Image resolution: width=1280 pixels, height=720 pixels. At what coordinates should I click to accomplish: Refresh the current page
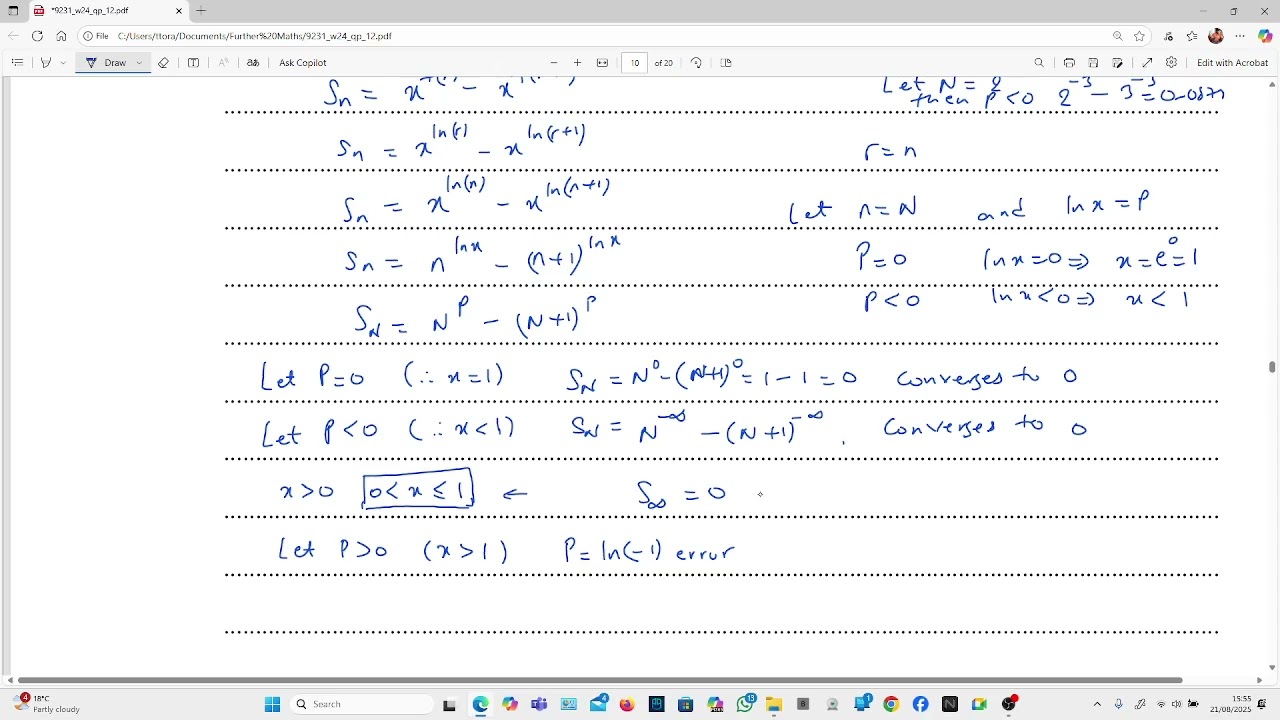tap(37, 36)
